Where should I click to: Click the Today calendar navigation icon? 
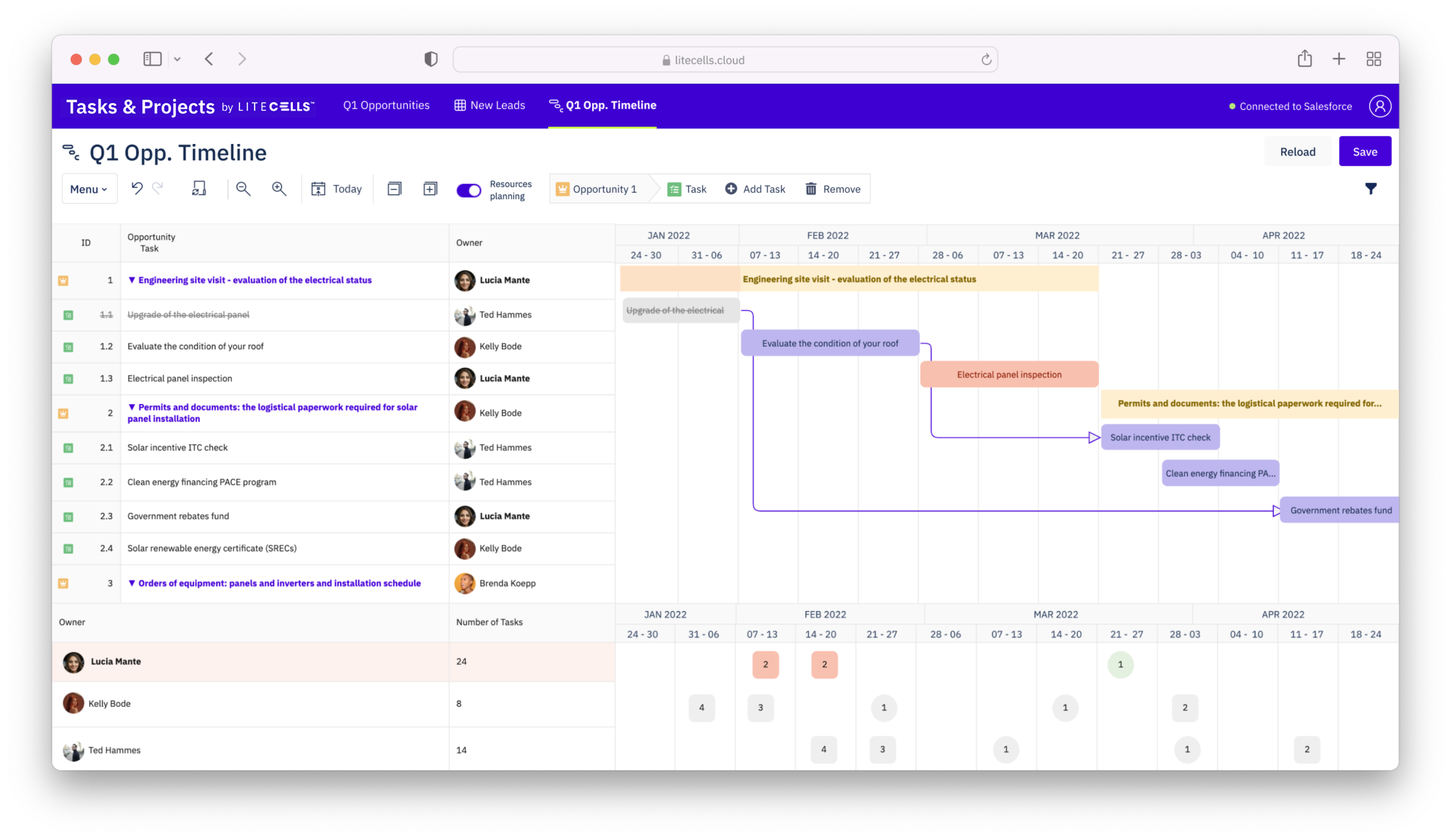point(318,189)
